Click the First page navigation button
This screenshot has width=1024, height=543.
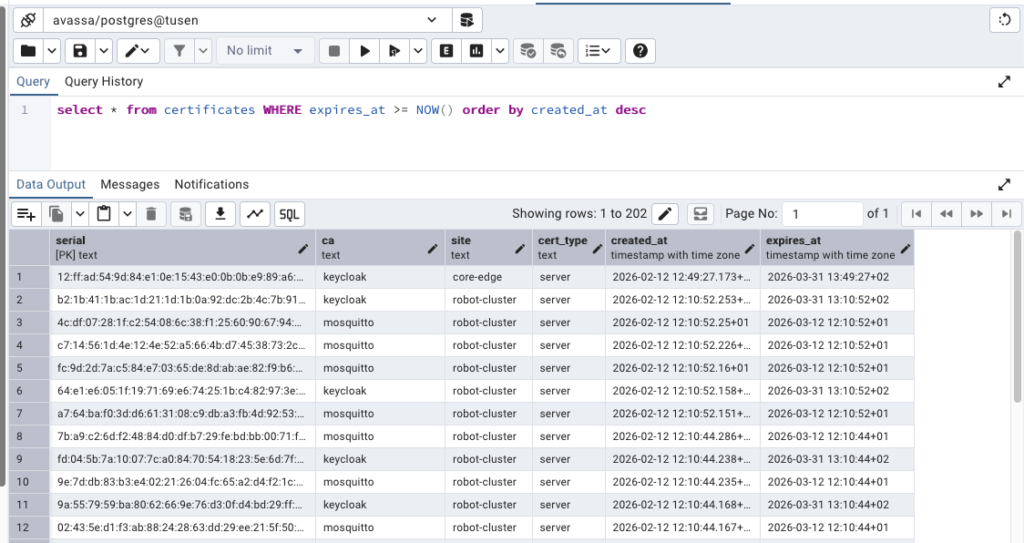(x=916, y=214)
